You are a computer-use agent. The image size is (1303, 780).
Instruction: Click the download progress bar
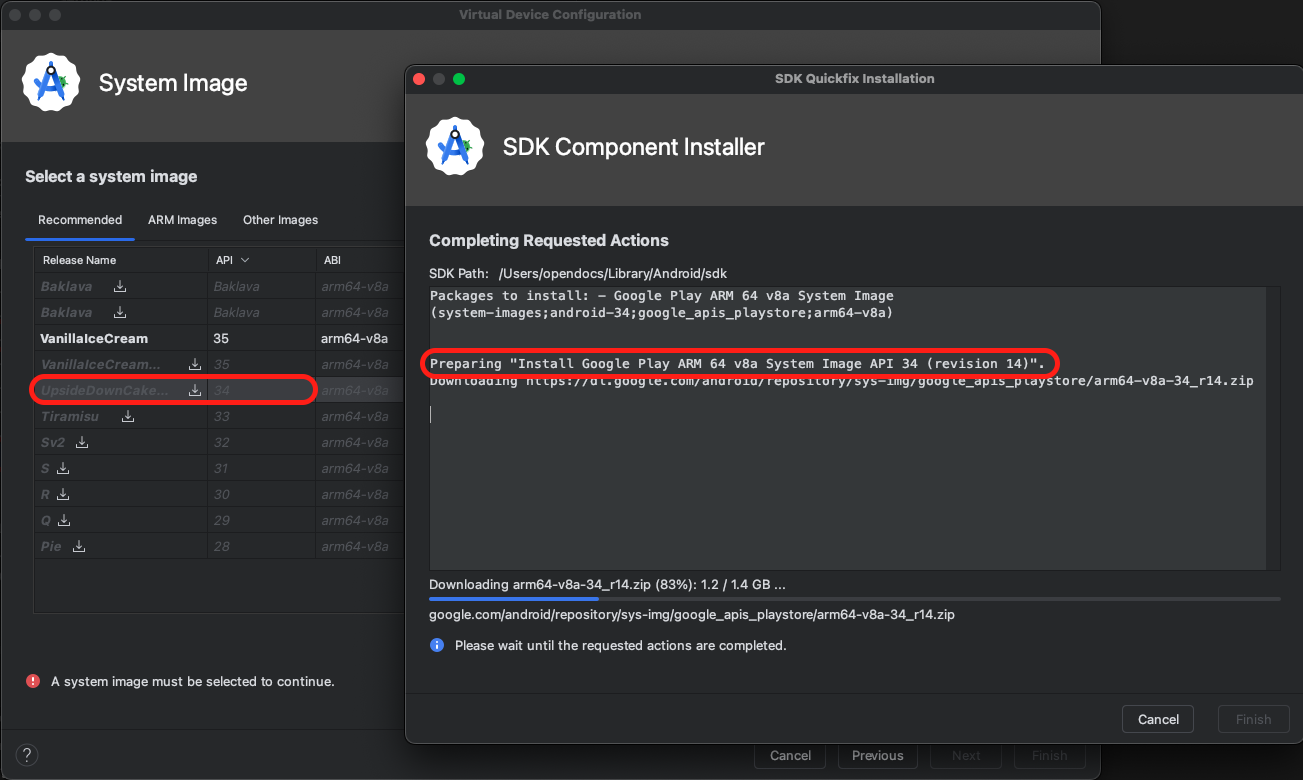[854, 599]
